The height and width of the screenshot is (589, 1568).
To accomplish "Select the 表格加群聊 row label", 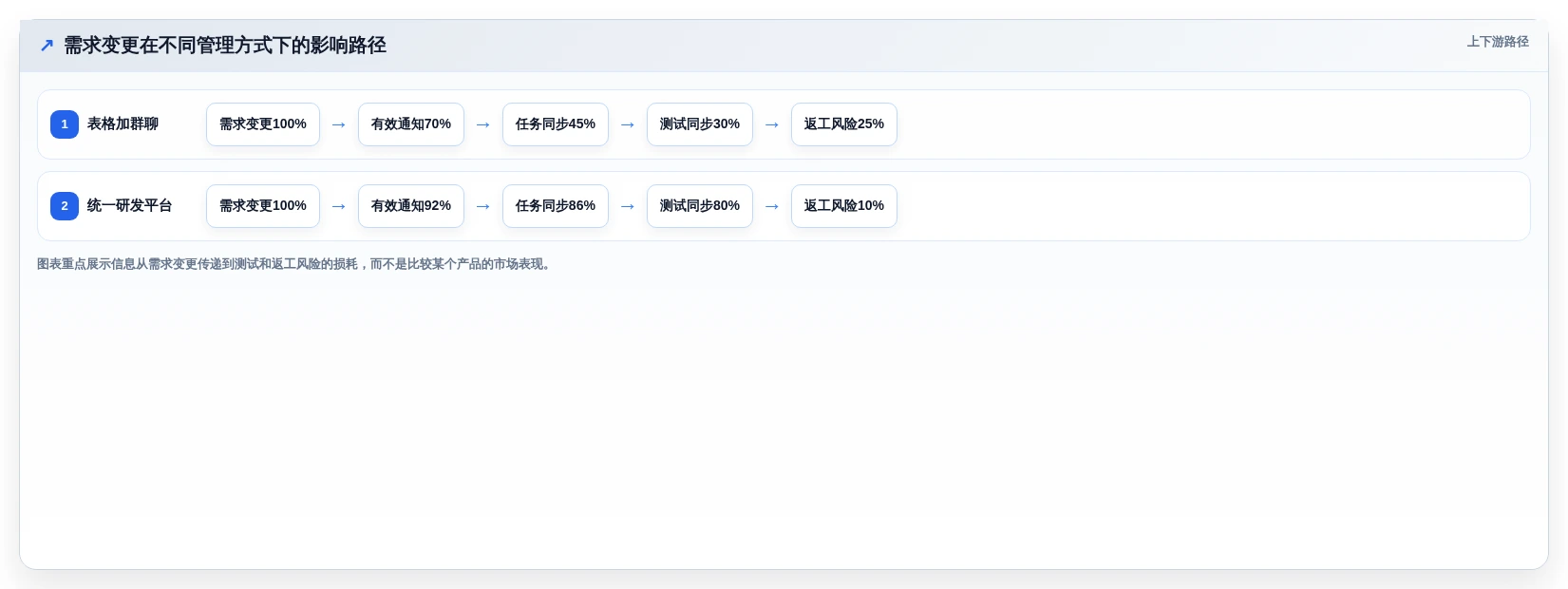I will (x=123, y=124).
